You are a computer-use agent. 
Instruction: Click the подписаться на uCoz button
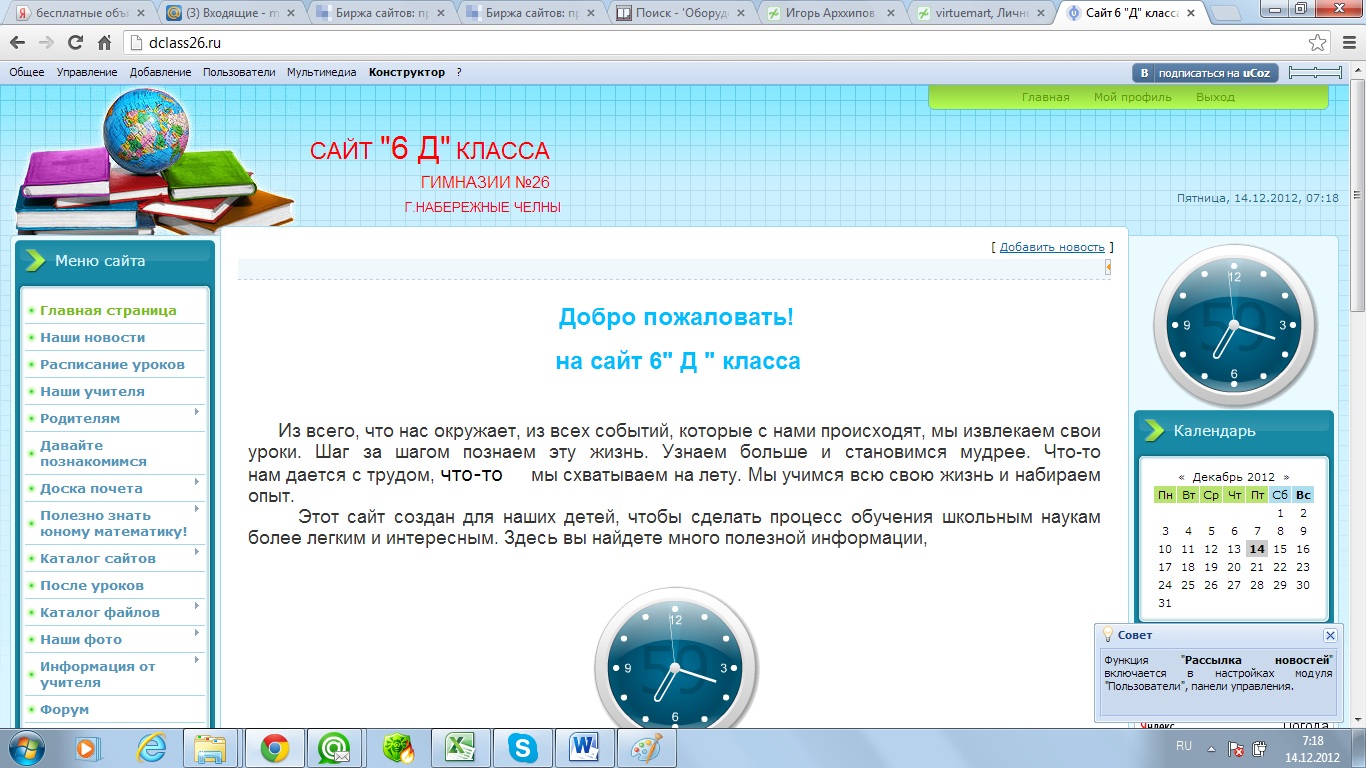tap(1205, 73)
